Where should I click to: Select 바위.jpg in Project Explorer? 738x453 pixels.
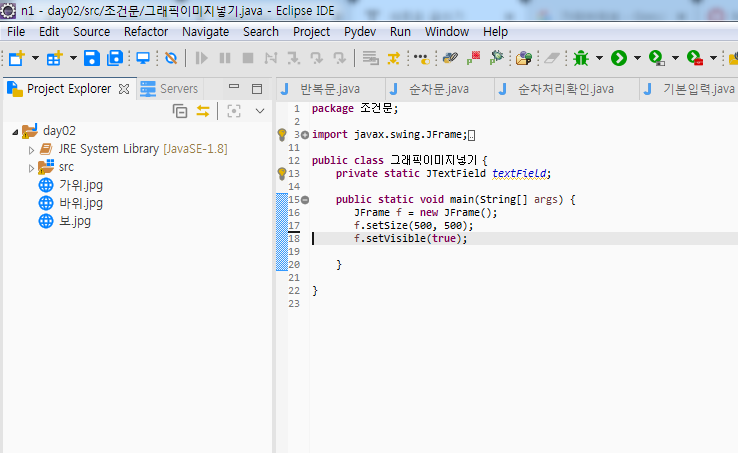point(71,203)
